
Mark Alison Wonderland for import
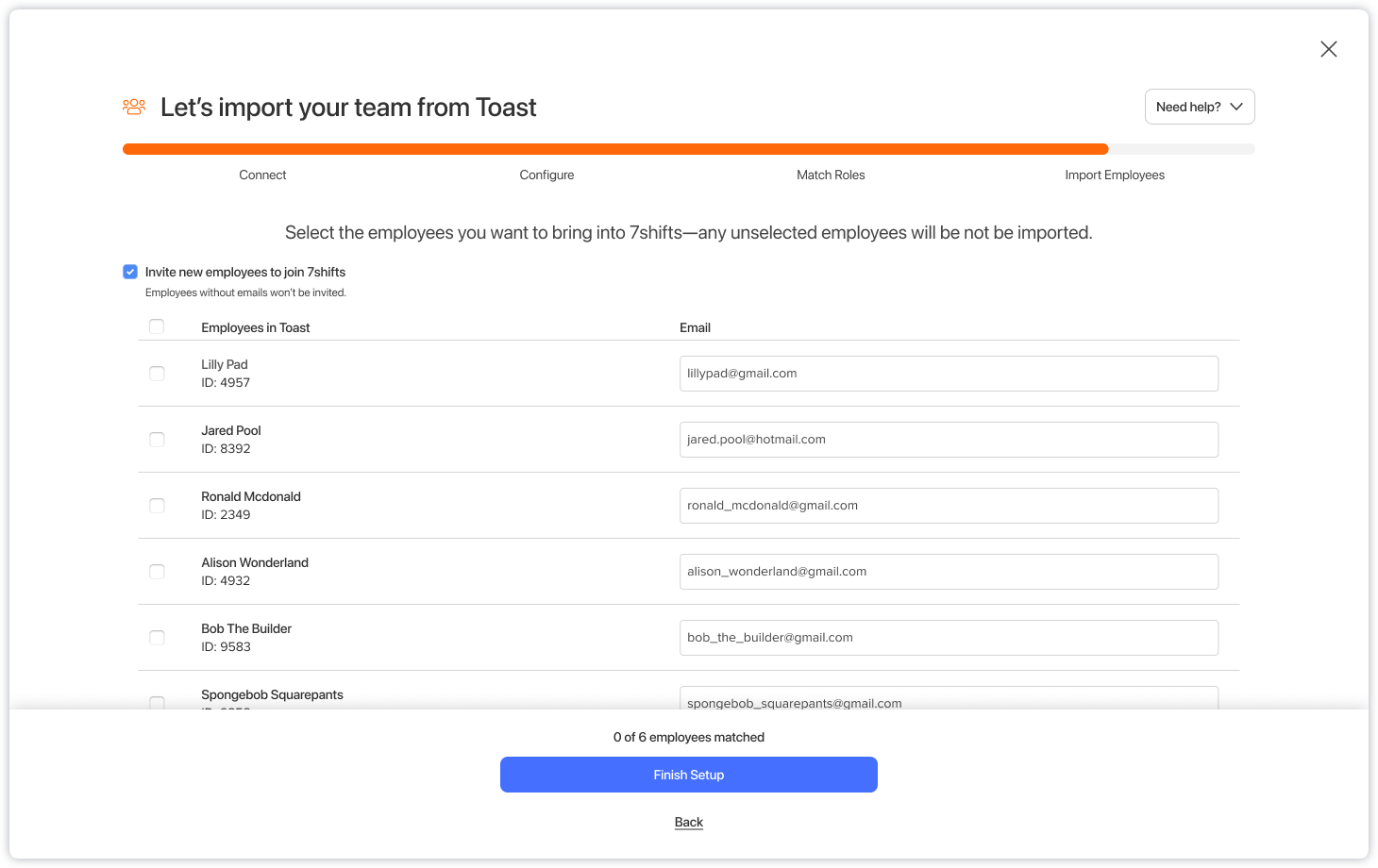pyautogui.click(x=157, y=572)
